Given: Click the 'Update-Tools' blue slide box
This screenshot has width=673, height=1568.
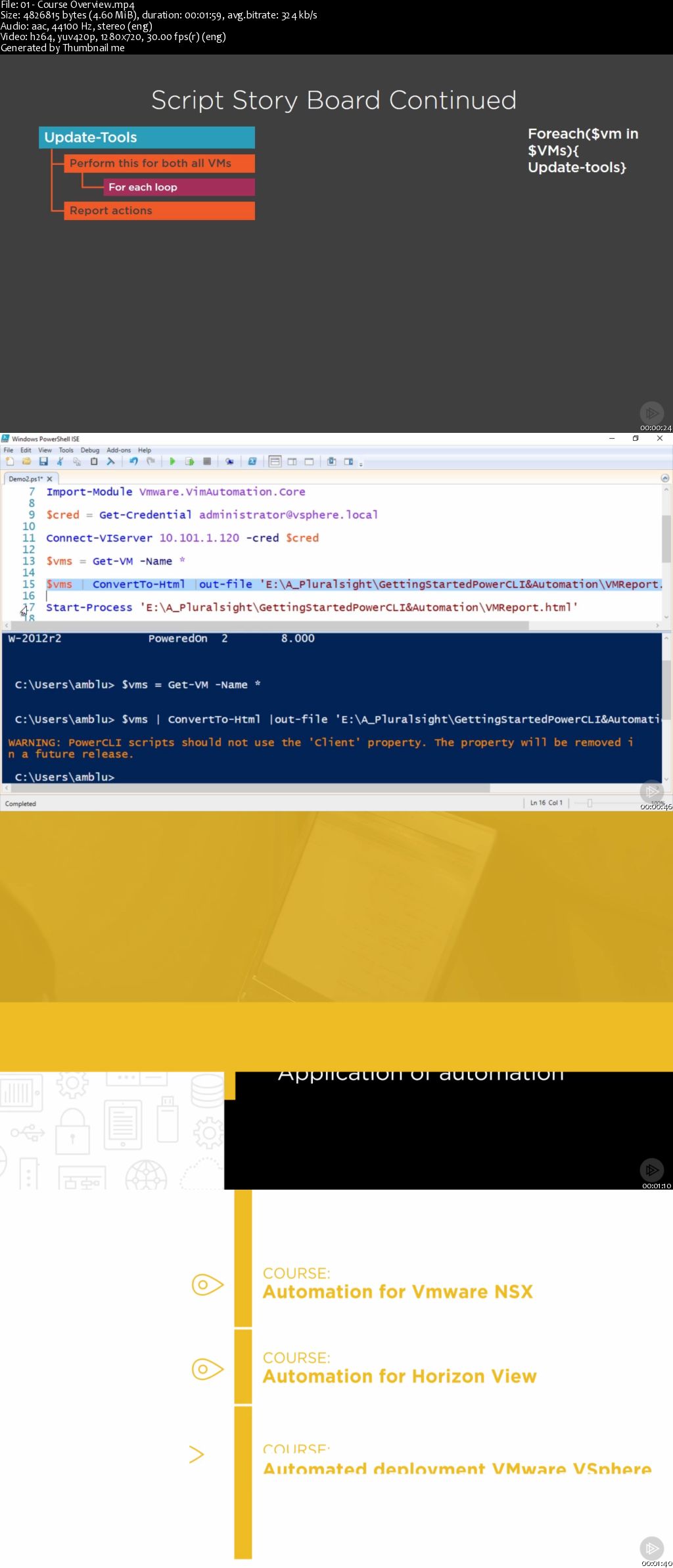Looking at the screenshot, I should 147,137.
